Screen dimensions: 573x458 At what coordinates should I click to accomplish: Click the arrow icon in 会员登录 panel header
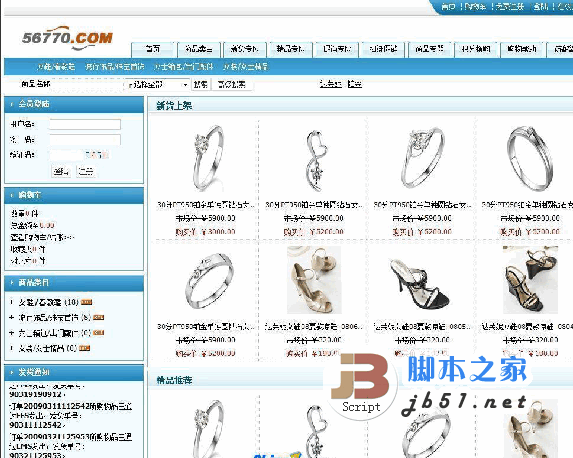click(12, 104)
